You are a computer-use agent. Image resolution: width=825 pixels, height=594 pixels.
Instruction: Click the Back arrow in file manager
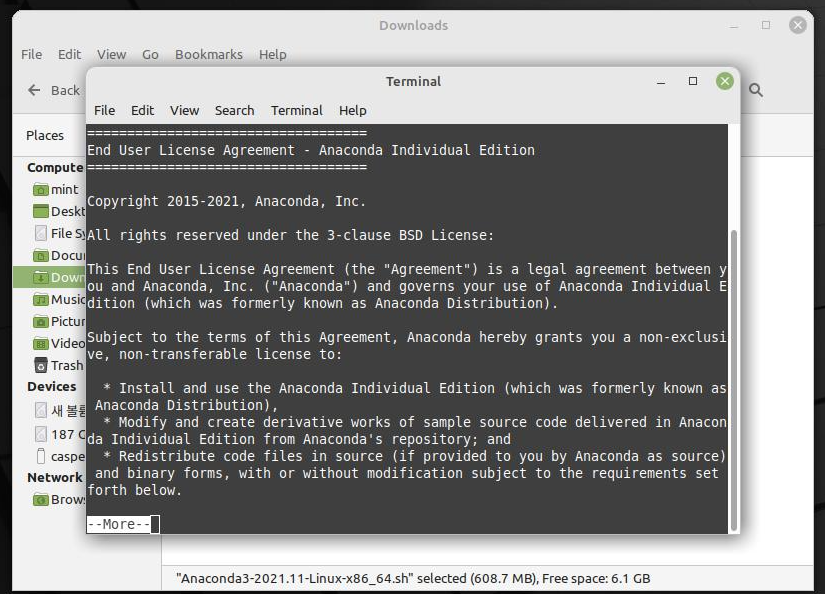(34, 90)
